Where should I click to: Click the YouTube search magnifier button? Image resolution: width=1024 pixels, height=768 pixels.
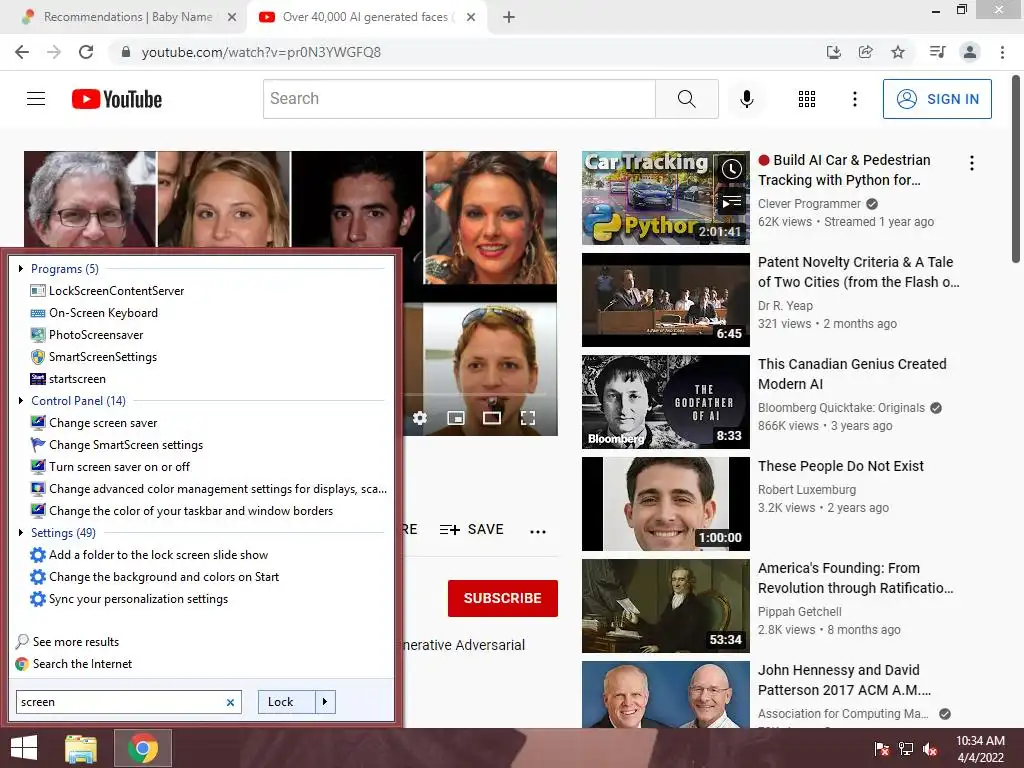[686, 99]
